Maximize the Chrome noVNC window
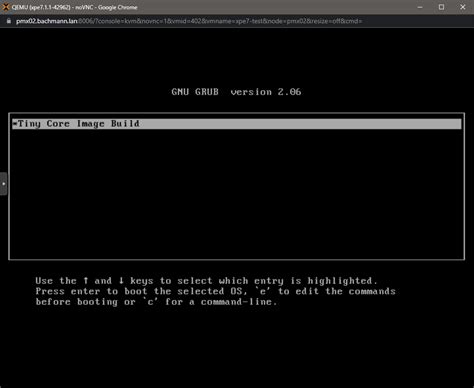 [441, 7]
